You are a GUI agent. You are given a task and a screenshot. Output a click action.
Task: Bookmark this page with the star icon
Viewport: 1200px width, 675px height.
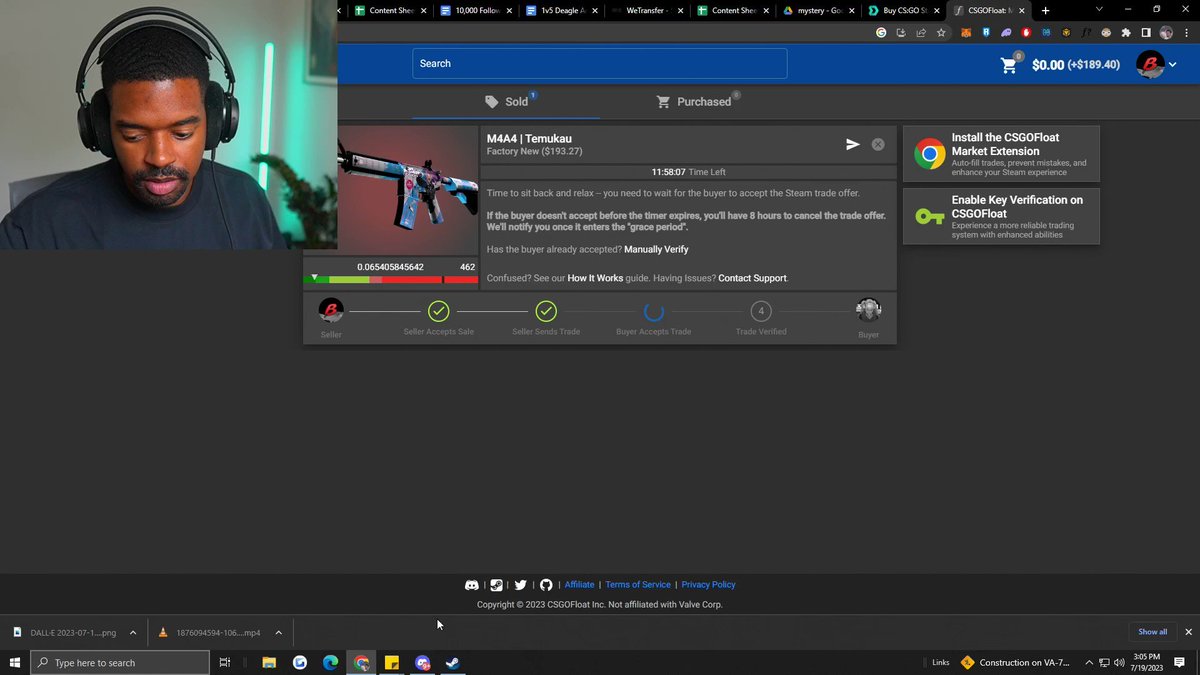[x=941, y=32]
